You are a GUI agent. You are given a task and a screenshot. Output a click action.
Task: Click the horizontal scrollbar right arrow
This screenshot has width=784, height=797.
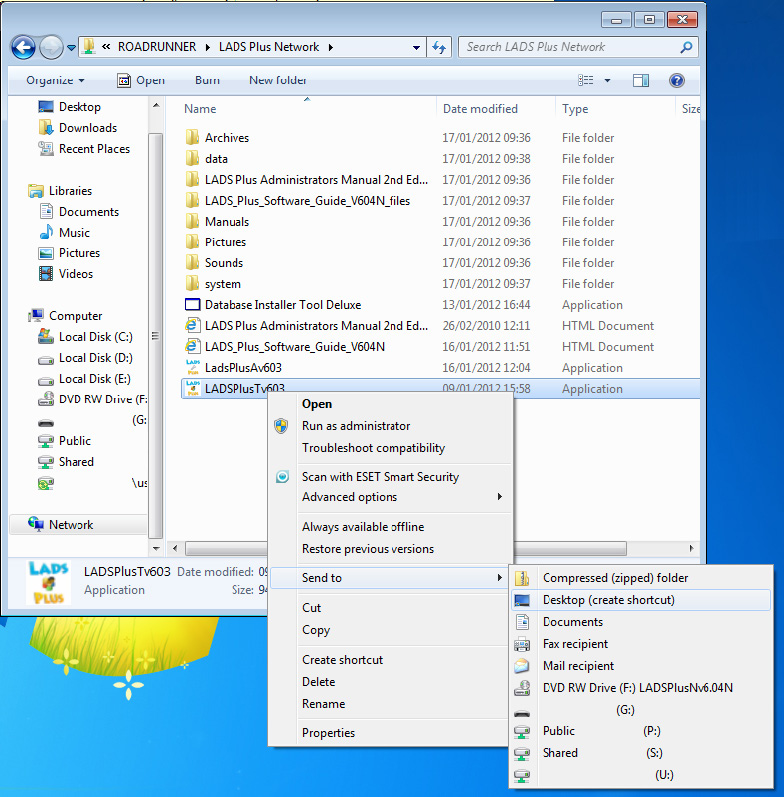point(691,548)
